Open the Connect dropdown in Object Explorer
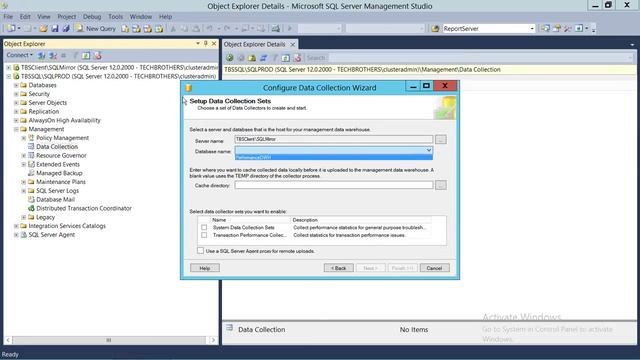Viewport: 640px width, 360px height. click(19, 55)
